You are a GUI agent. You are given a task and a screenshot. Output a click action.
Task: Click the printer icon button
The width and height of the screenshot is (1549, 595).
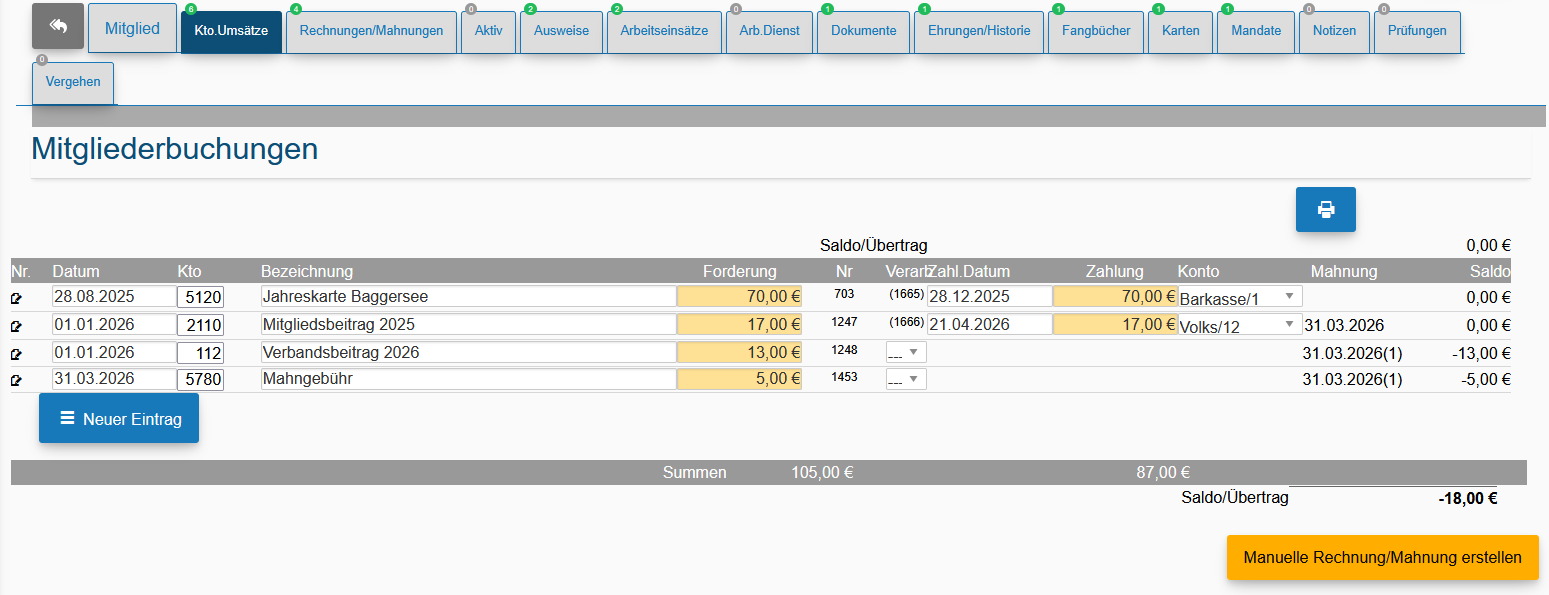[1326, 209]
